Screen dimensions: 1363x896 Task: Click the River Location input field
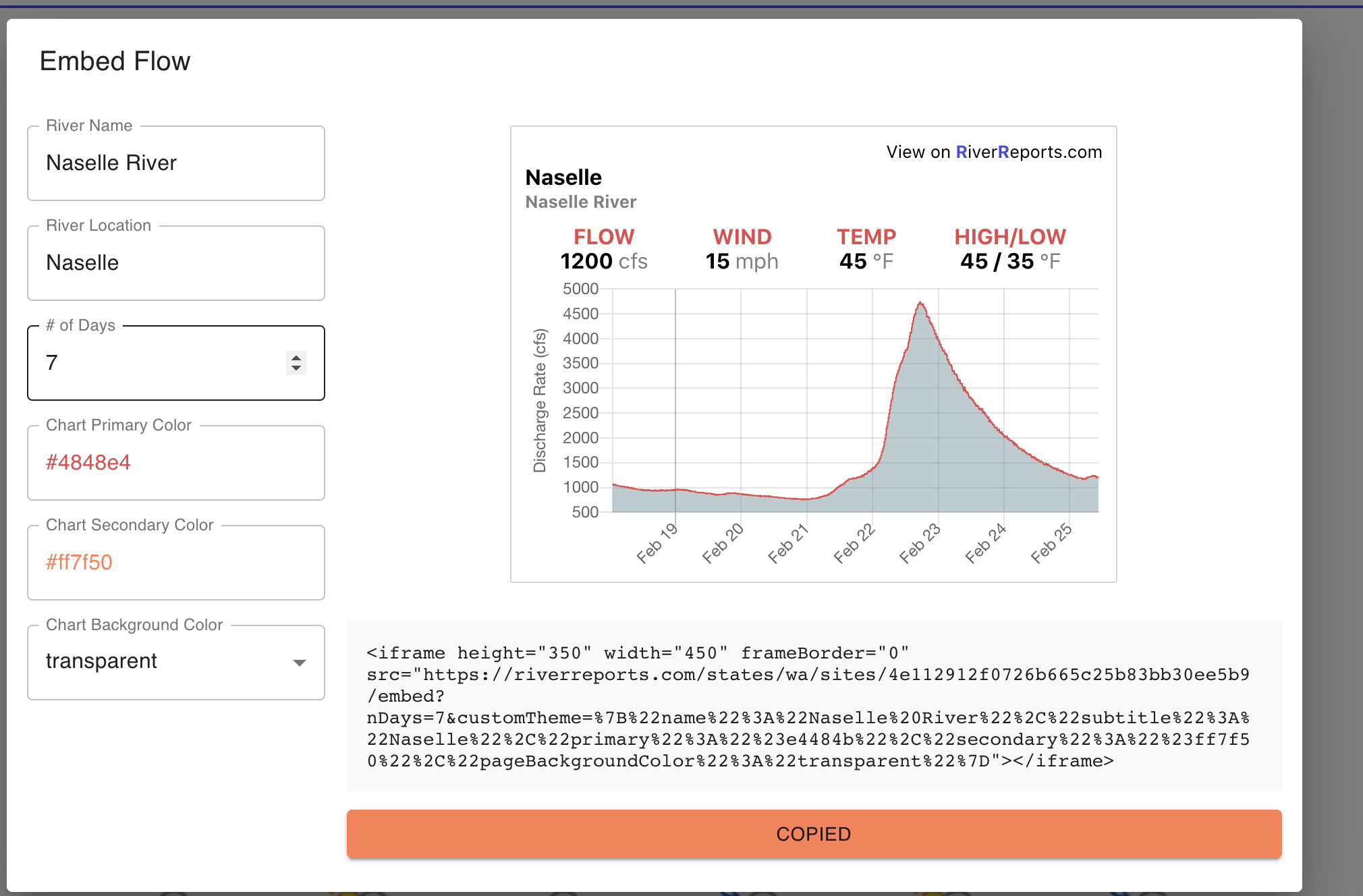(175, 263)
